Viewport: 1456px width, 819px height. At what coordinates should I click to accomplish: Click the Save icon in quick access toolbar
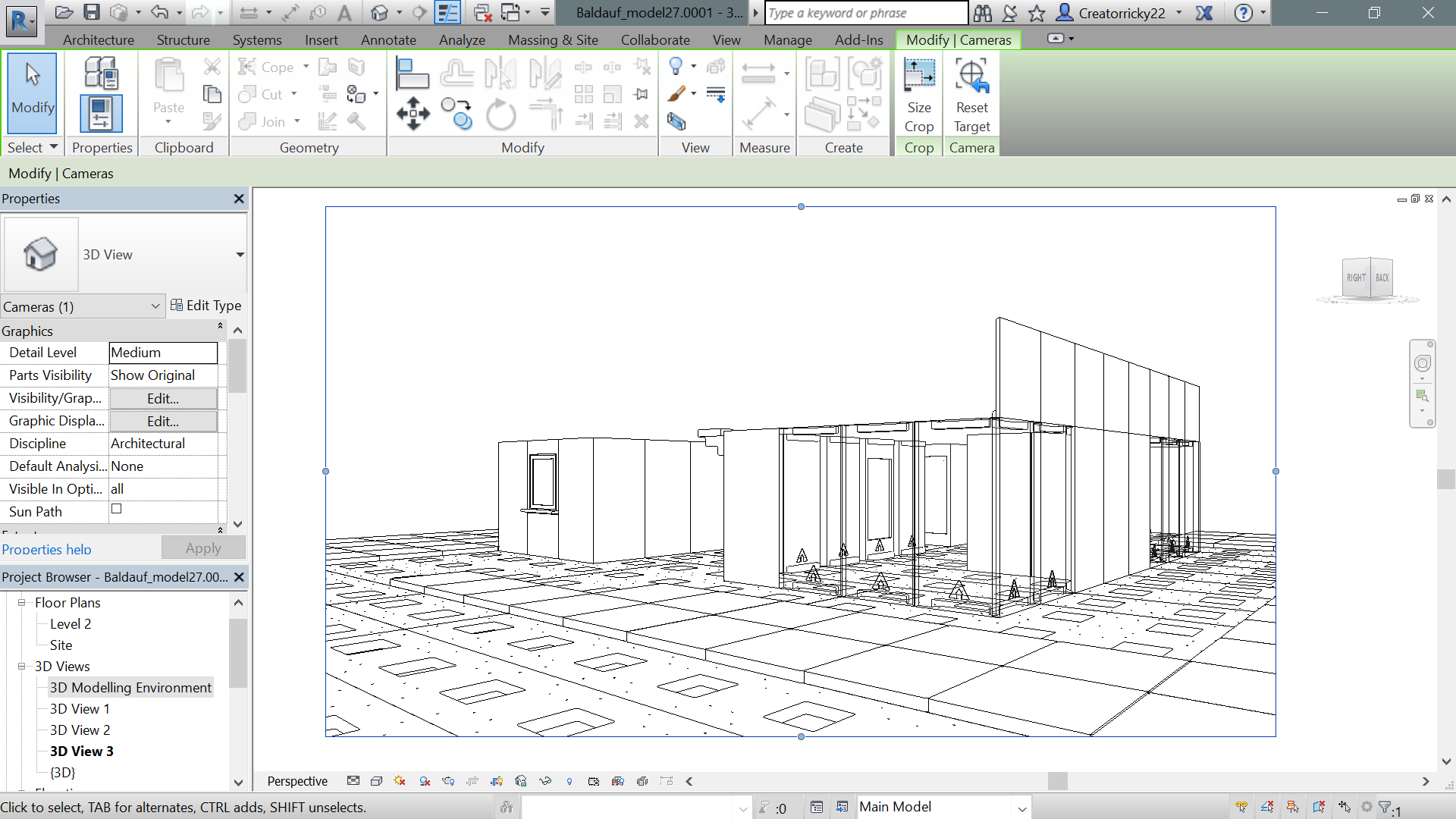(x=91, y=12)
